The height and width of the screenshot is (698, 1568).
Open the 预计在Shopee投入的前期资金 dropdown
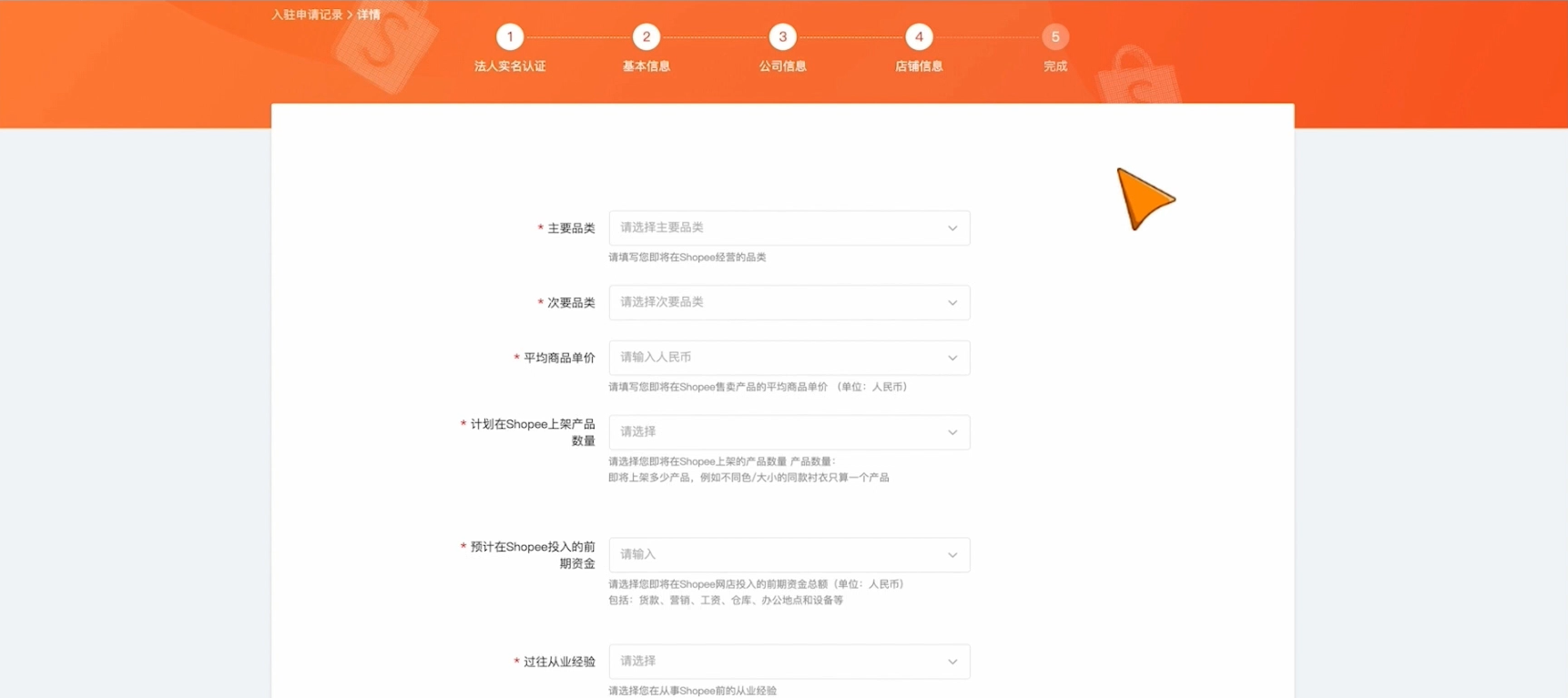click(789, 555)
